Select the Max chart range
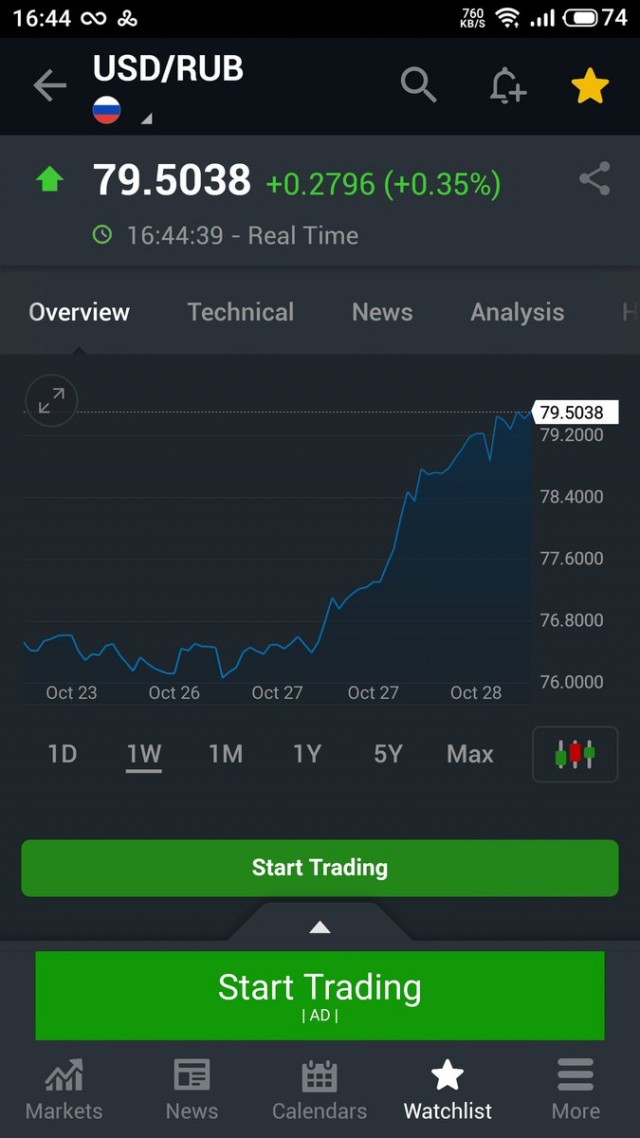Screen dimensions: 640x1138 point(470,754)
